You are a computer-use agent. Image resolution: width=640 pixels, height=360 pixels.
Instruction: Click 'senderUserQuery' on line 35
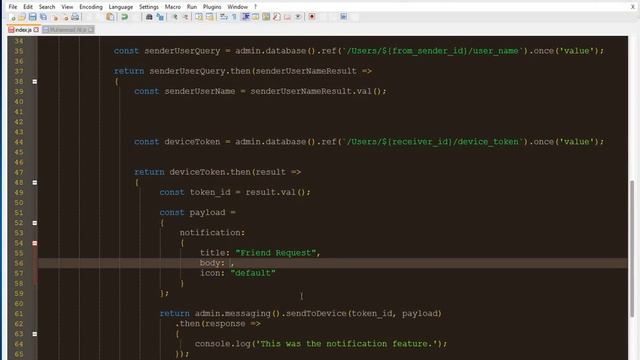182,51
